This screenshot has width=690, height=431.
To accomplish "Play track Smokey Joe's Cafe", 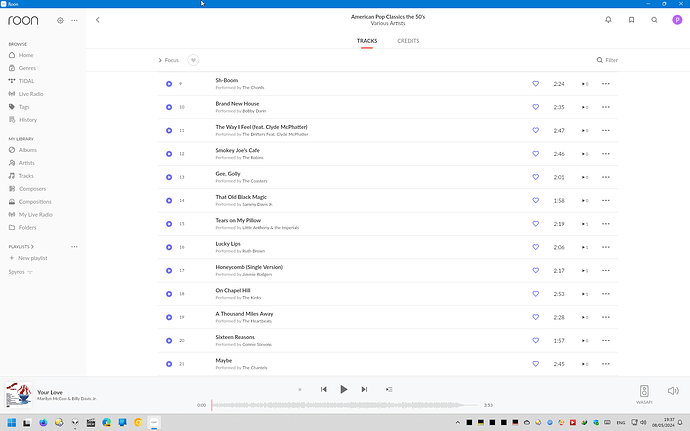I will point(169,154).
